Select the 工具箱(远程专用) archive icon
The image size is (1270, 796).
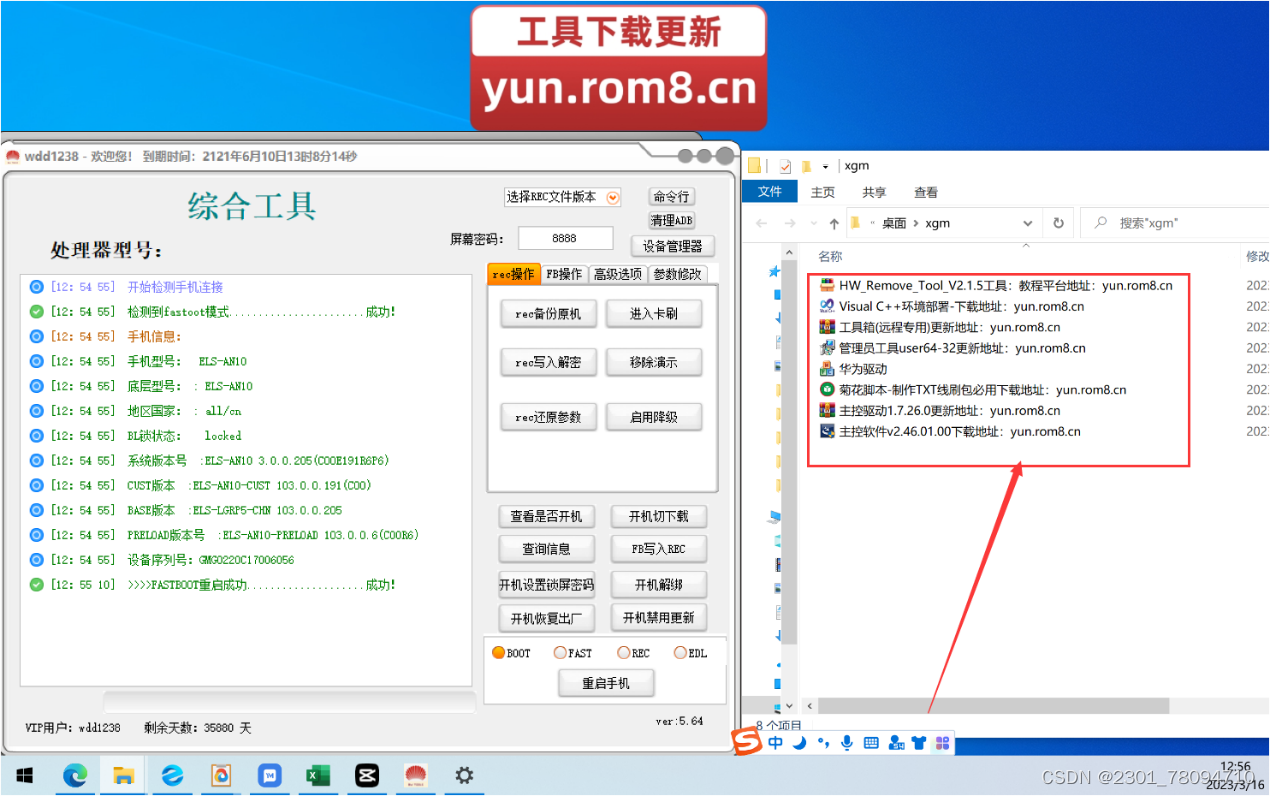(x=827, y=327)
